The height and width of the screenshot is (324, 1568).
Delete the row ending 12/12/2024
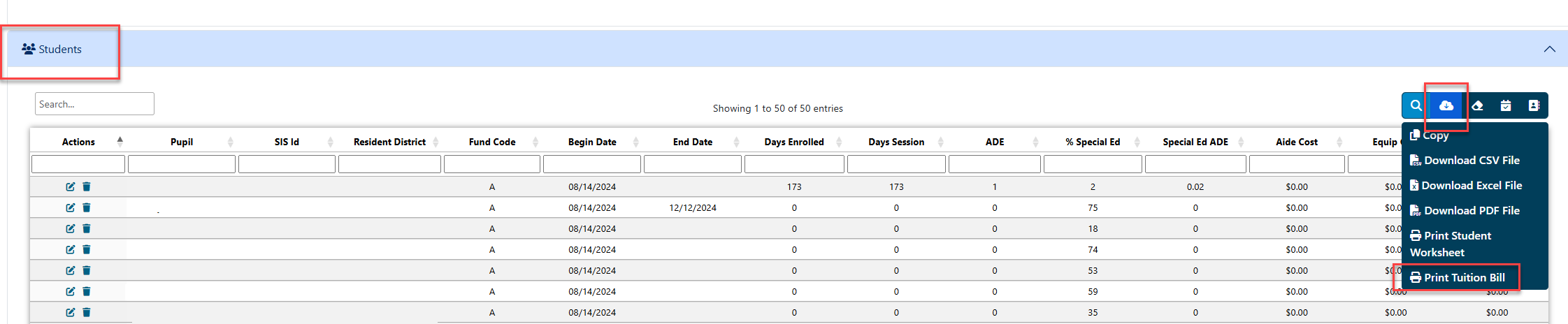tap(87, 207)
